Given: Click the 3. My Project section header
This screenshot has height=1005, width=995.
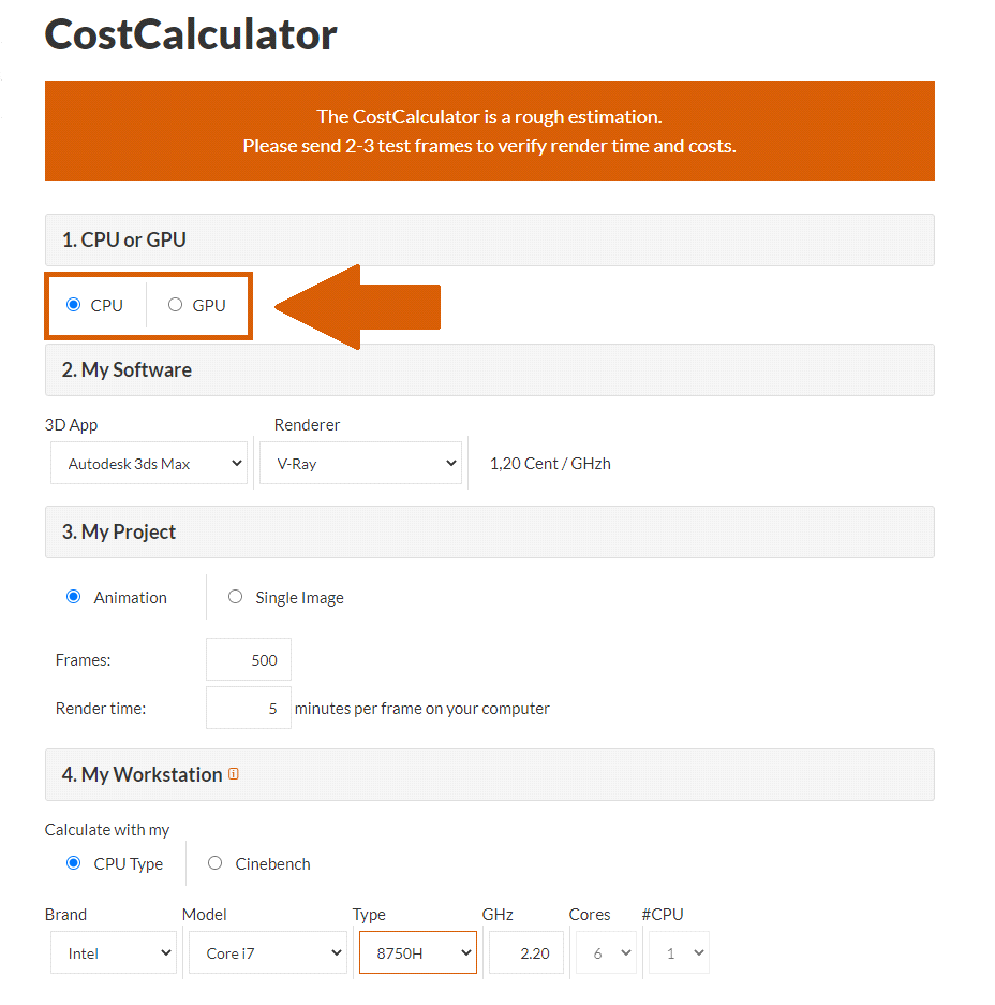Looking at the screenshot, I should (x=490, y=532).
